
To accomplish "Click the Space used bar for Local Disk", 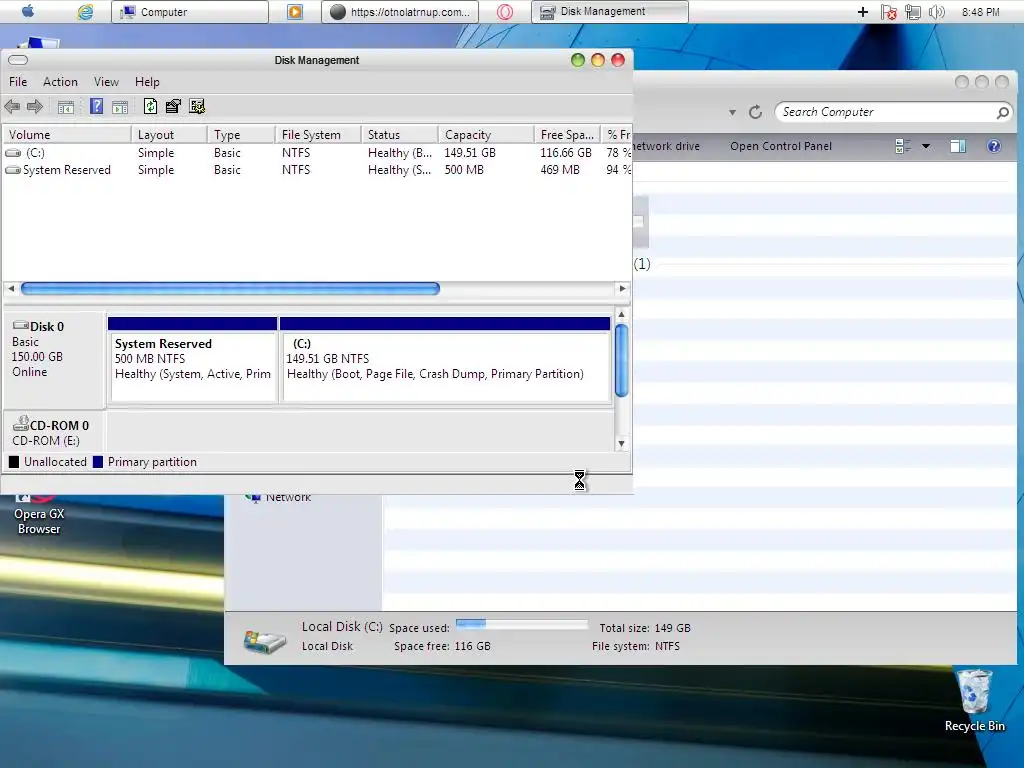I will (x=522, y=624).
